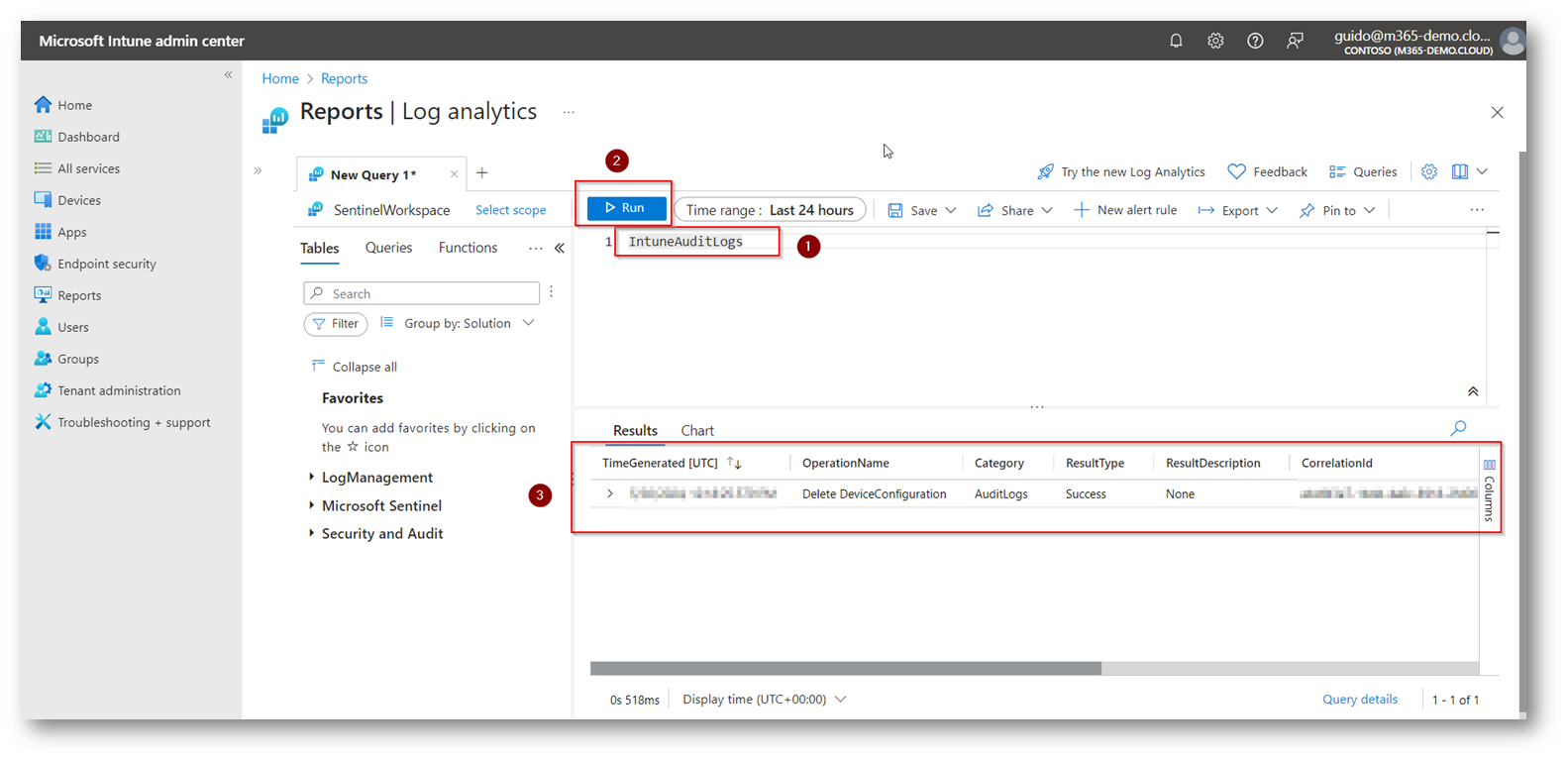Search the results with magnifier icon

[1458, 428]
